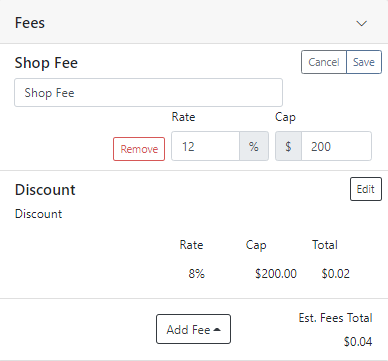Click the Total column header in Discount
Screen dimensions: 388x361
pyautogui.click(x=325, y=245)
